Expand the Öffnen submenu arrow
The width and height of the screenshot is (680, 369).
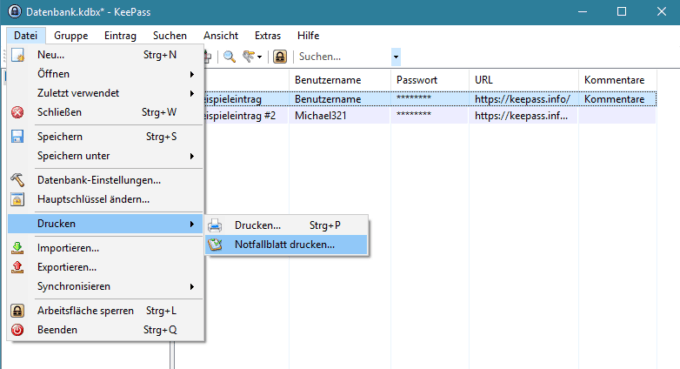point(192,74)
